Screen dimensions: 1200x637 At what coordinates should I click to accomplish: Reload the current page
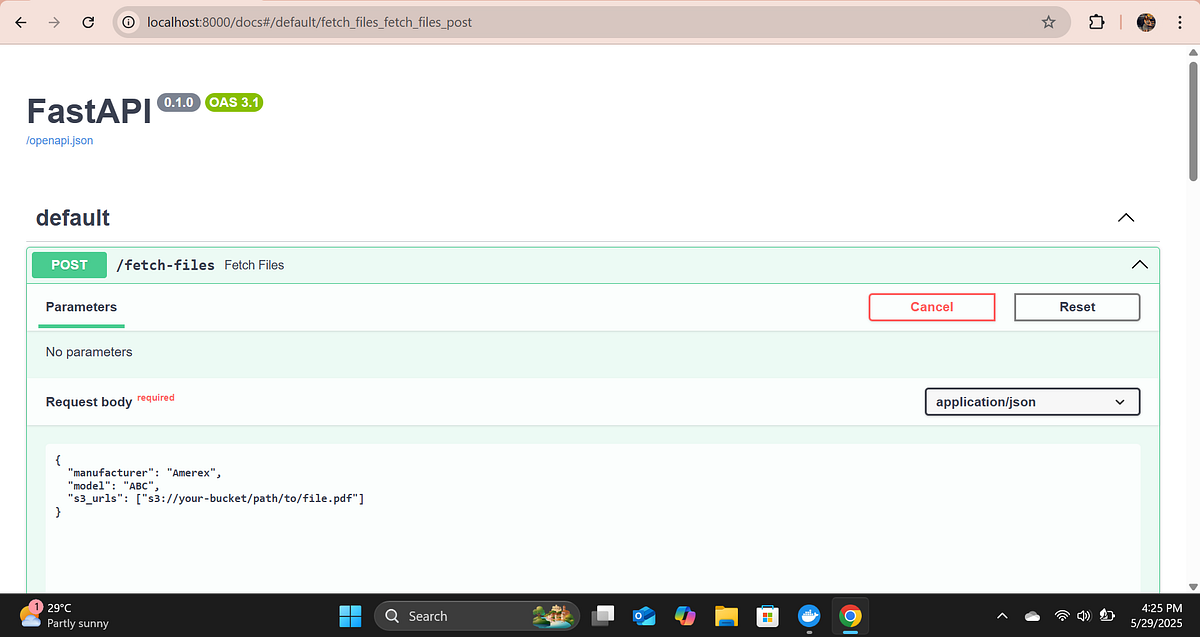88,21
